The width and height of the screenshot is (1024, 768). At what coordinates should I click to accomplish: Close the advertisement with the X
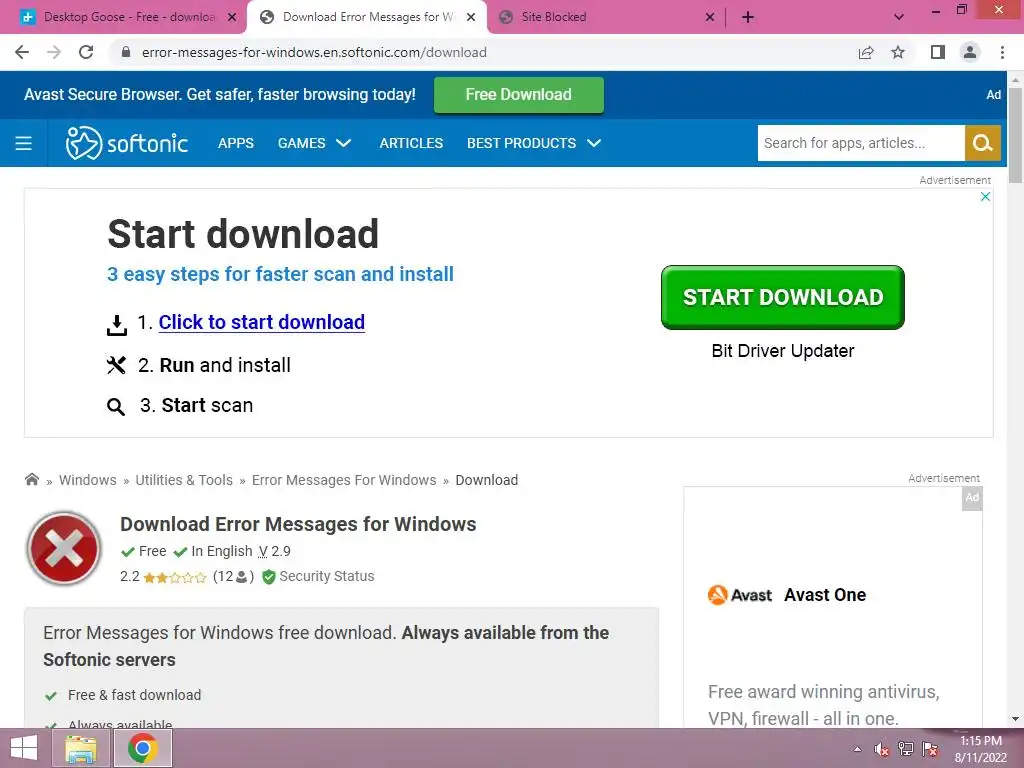tap(985, 197)
